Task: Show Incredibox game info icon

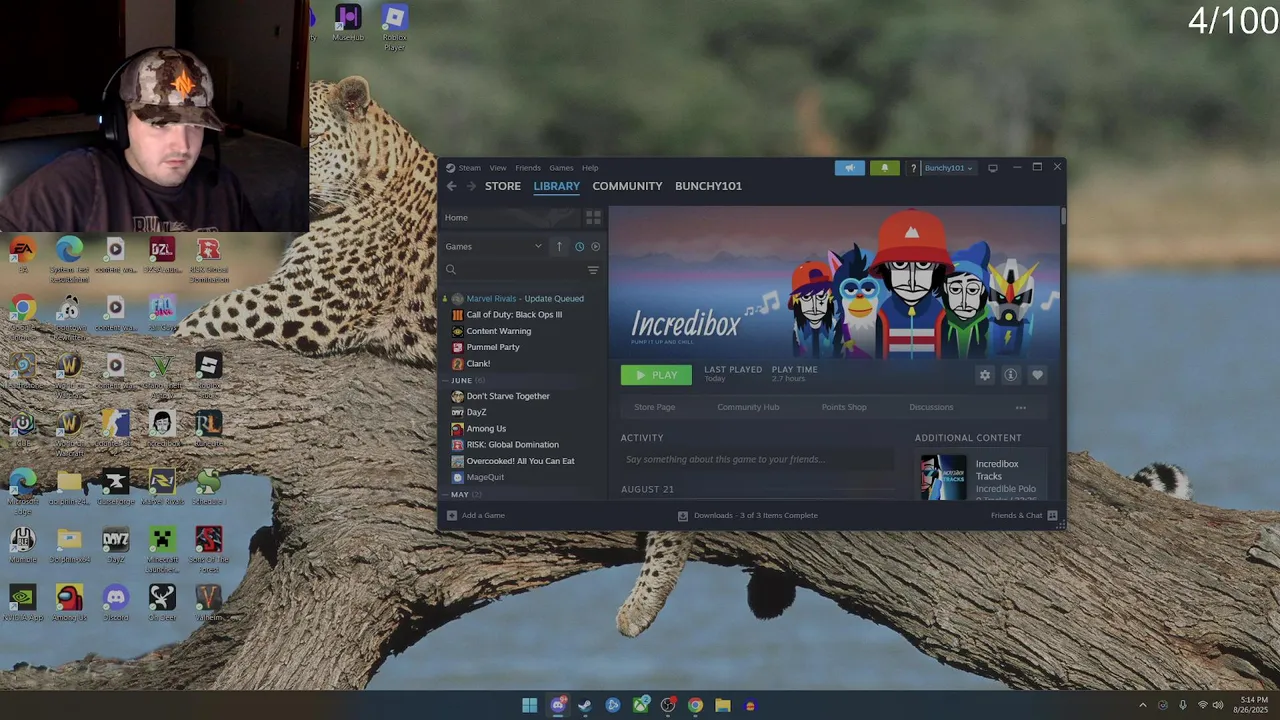Action: [x=1011, y=375]
